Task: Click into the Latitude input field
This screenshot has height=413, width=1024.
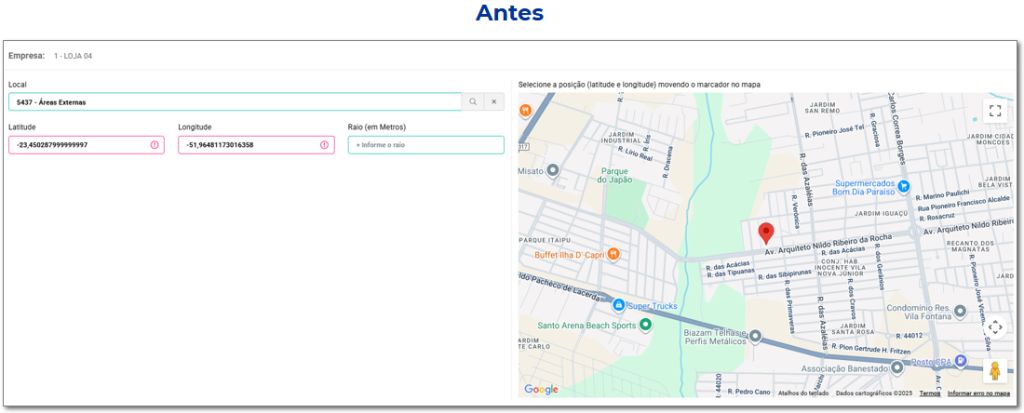Action: click(80, 145)
